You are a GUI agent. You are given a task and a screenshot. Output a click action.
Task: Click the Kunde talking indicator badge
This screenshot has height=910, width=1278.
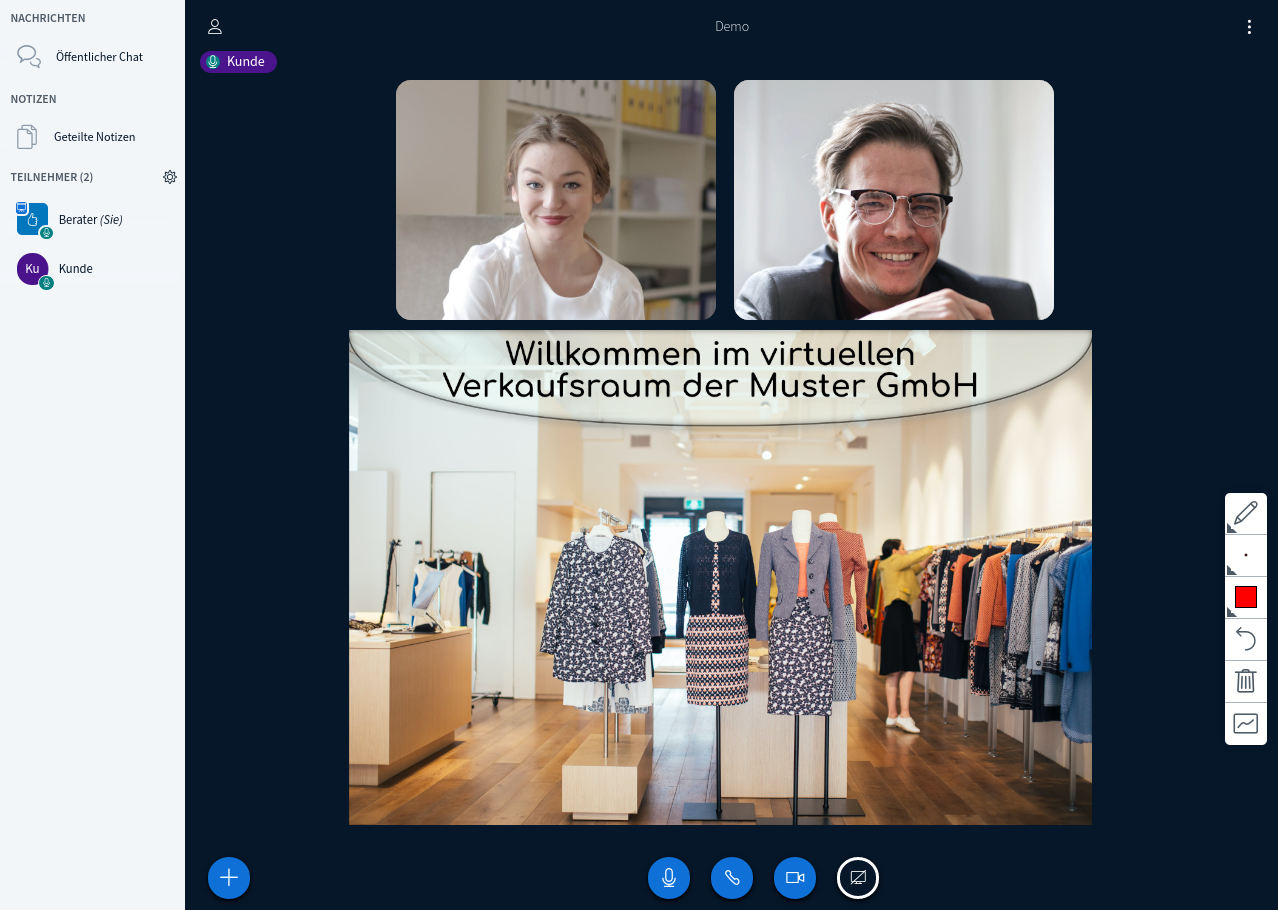pos(238,62)
